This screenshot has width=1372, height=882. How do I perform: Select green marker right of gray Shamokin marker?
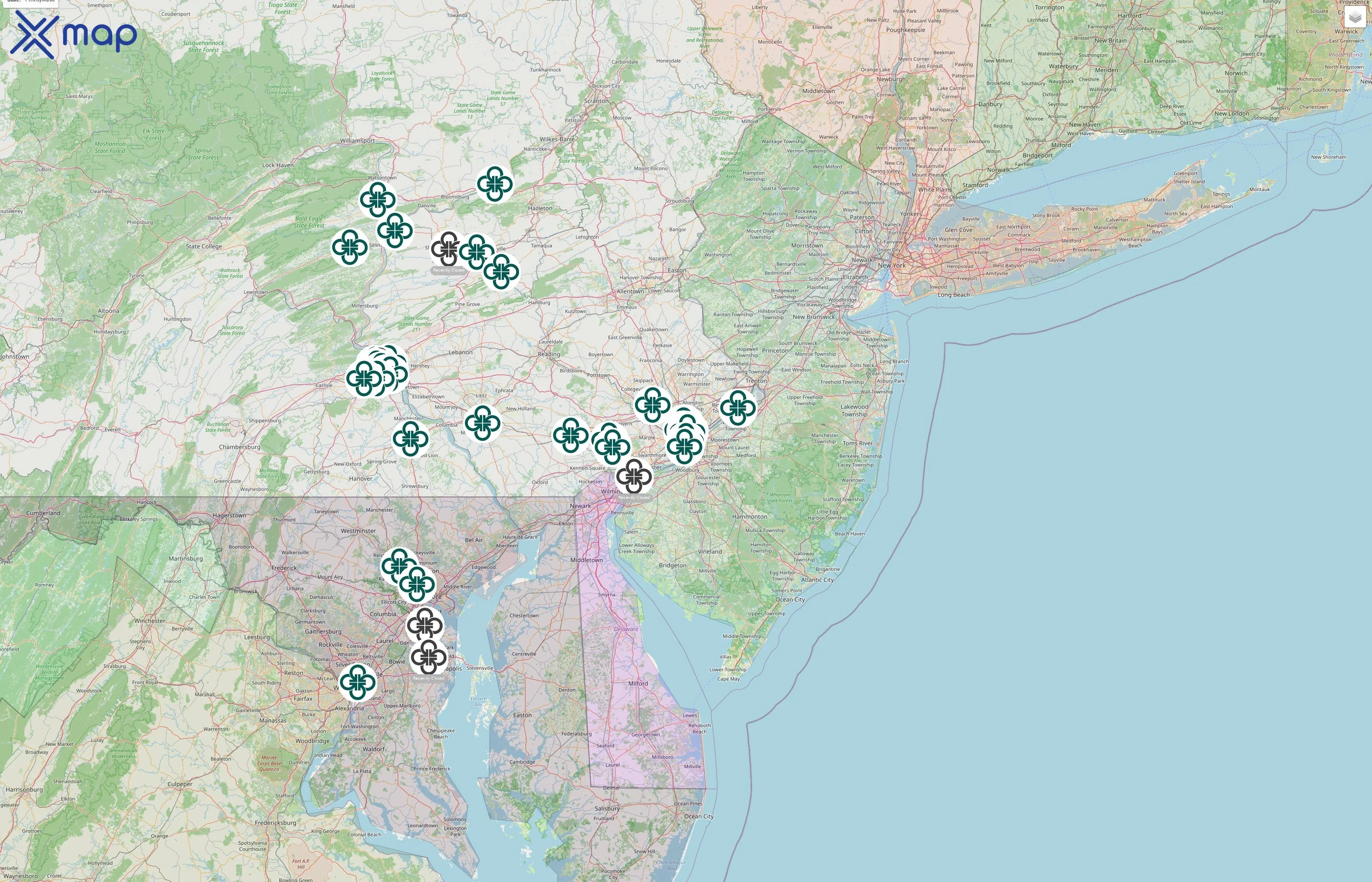pos(476,252)
